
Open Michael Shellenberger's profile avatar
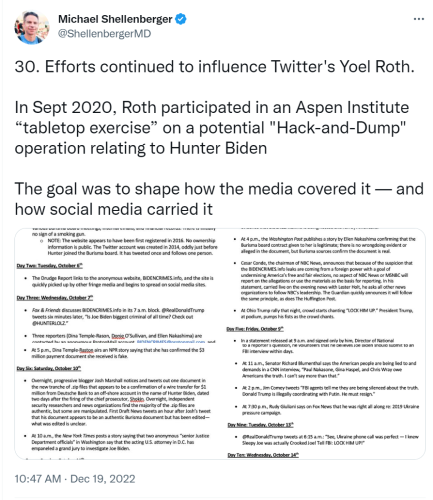pos(32,27)
